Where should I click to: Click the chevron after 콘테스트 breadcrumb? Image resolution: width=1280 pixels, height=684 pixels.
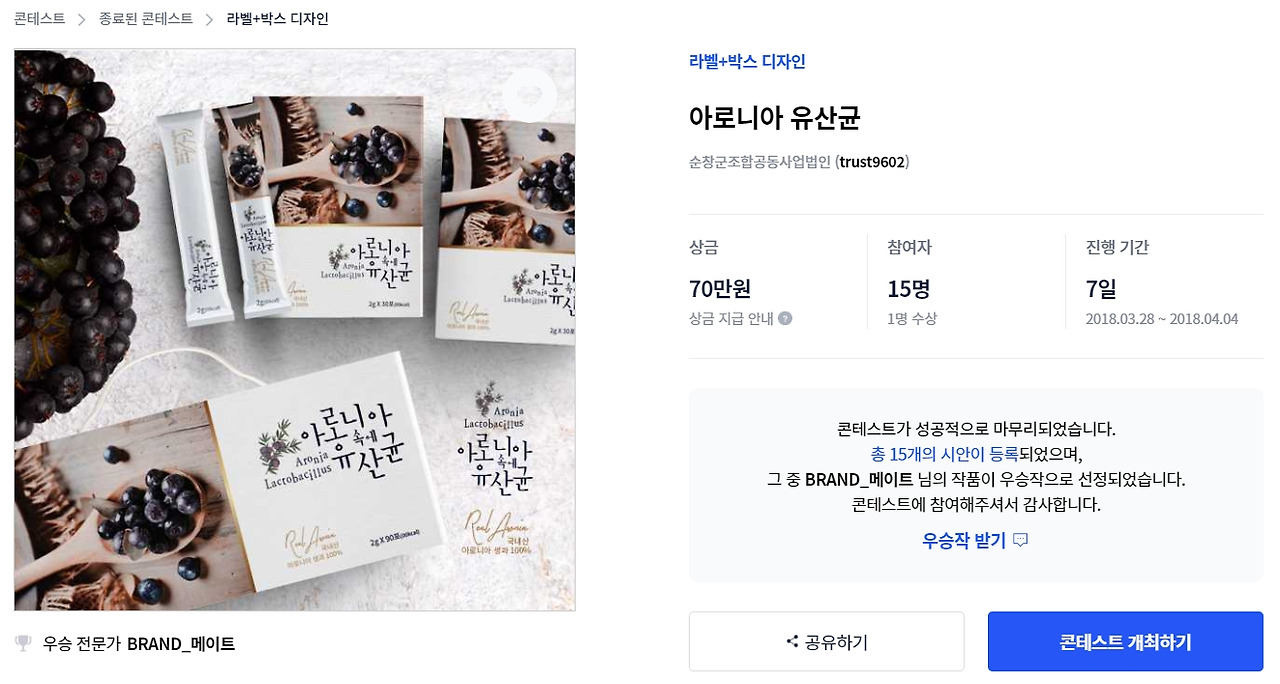[82, 19]
